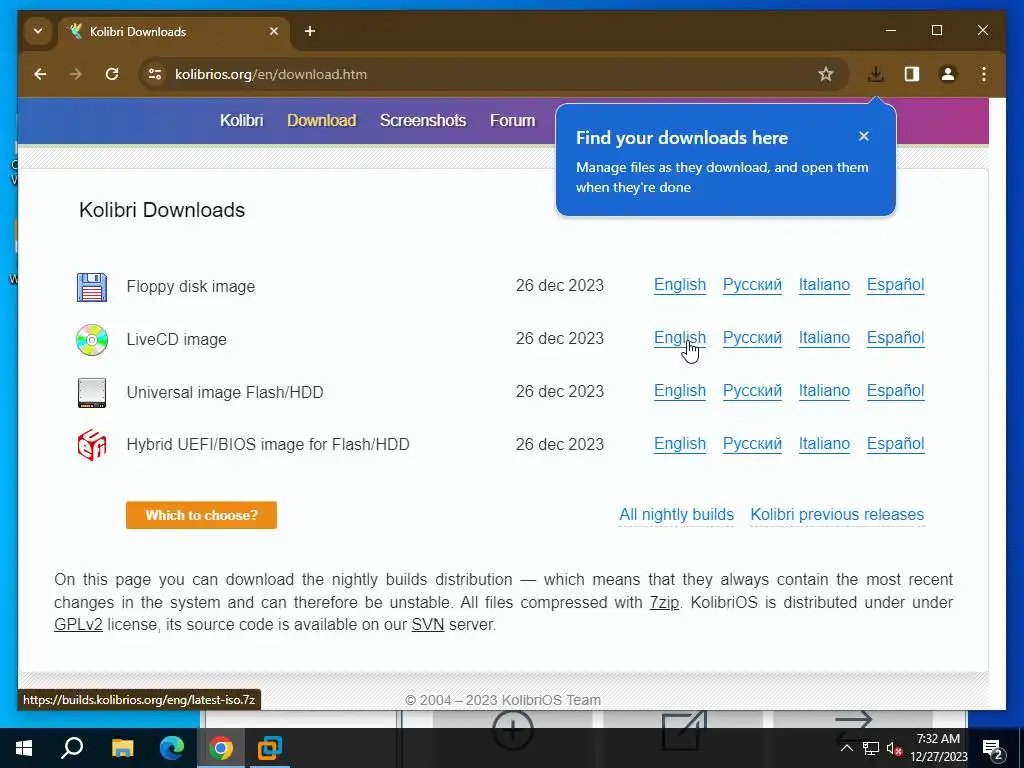1024x768 pixels.
Task: Click the 'LiveCD image' label text
Action: 176,340
